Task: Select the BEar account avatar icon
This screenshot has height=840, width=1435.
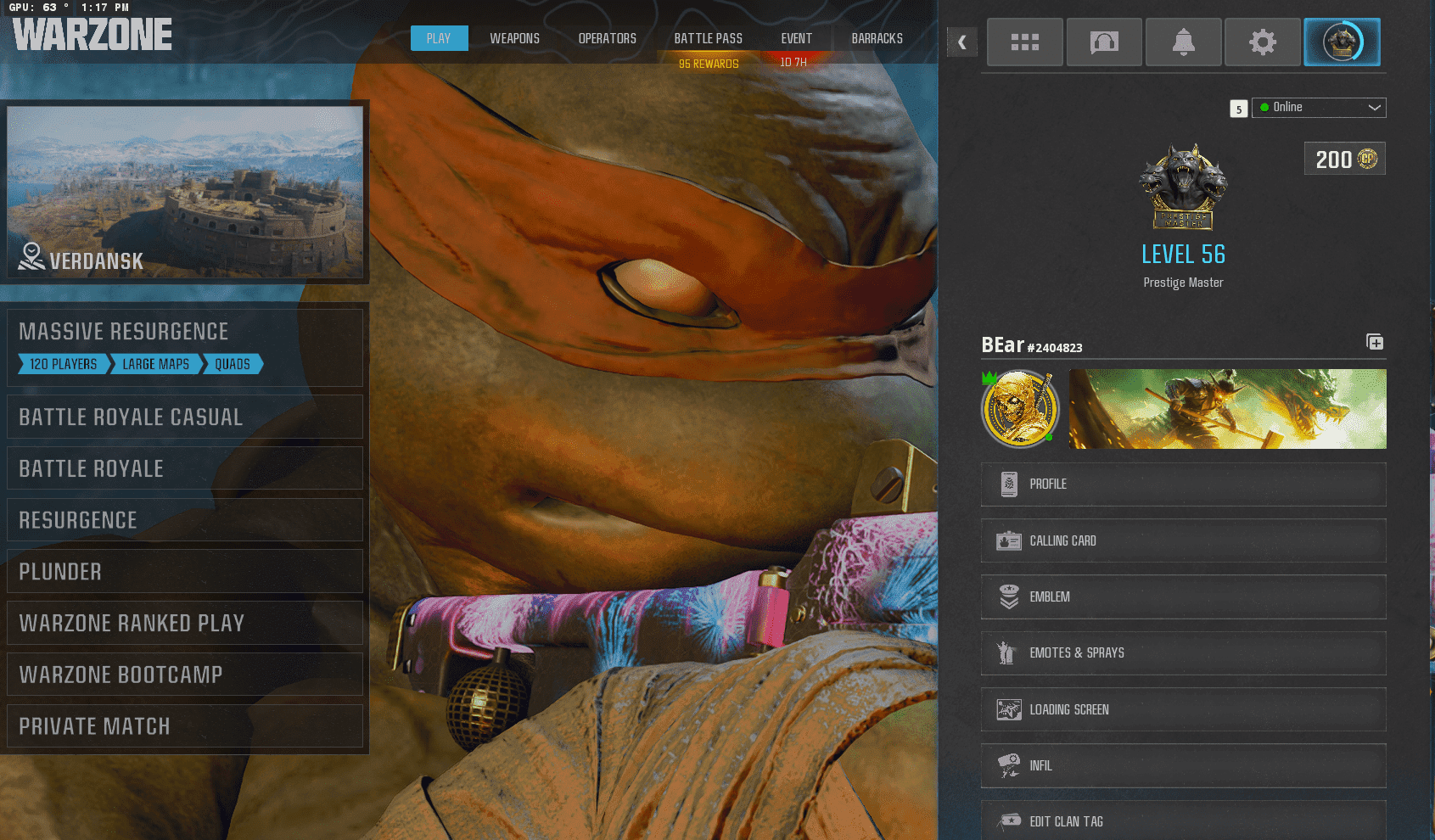Action: [1020, 409]
